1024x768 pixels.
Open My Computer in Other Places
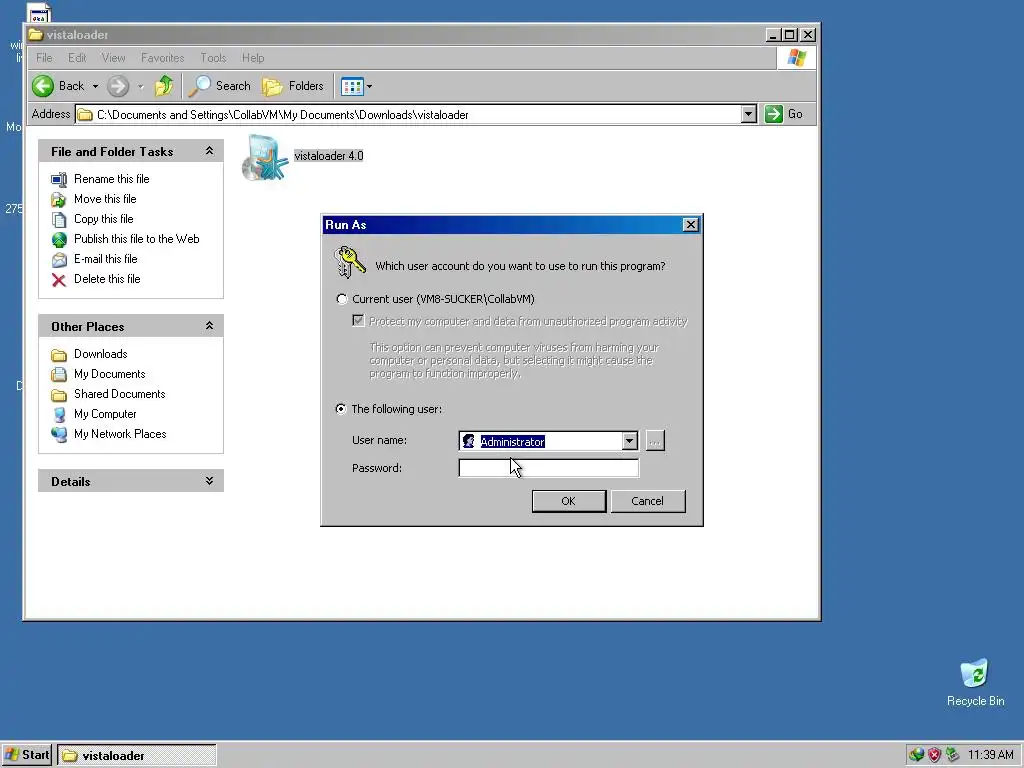click(104, 414)
